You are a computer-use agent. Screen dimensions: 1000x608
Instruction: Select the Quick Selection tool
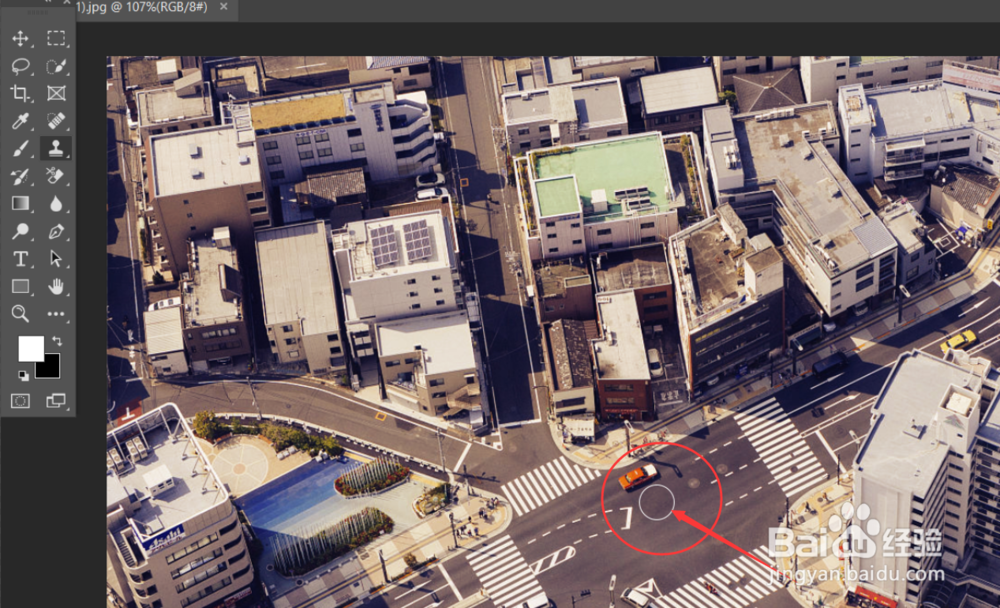click(56, 66)
